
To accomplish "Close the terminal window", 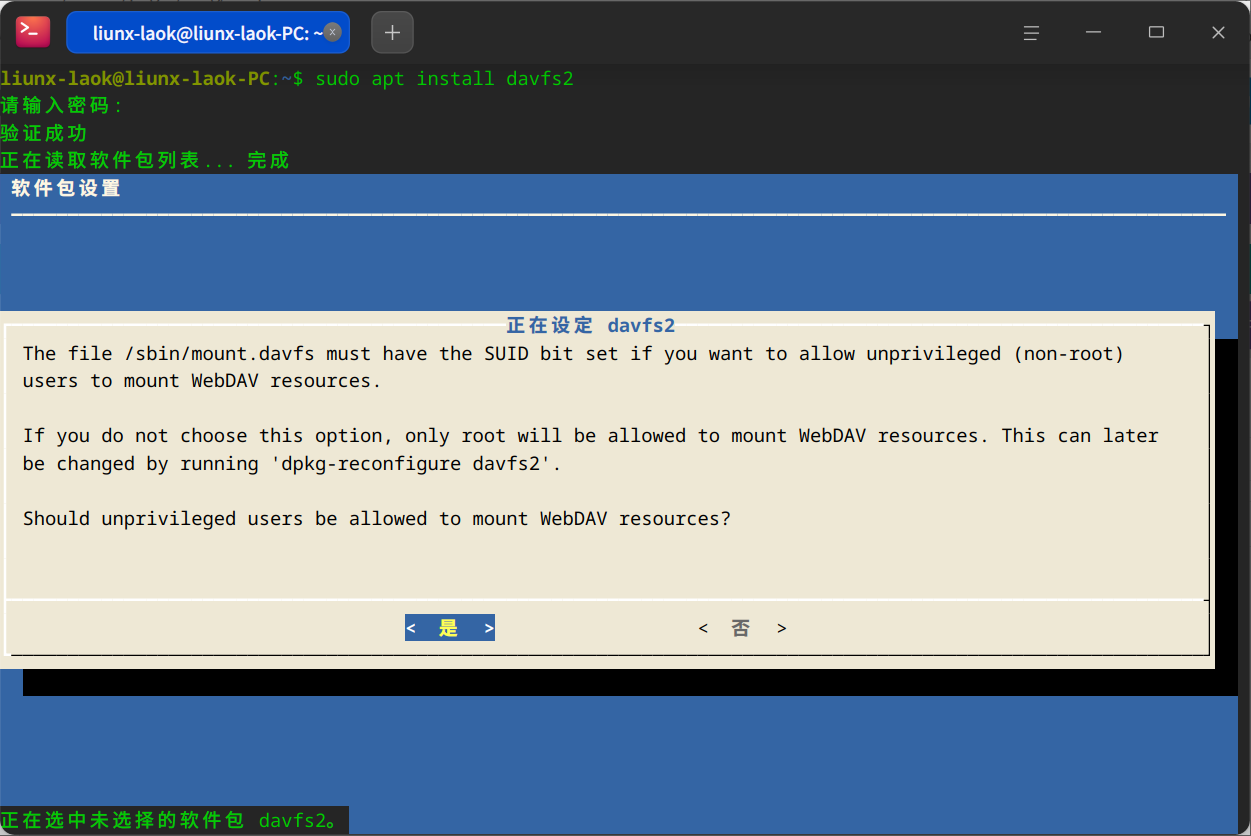I will click(1218, 33).
